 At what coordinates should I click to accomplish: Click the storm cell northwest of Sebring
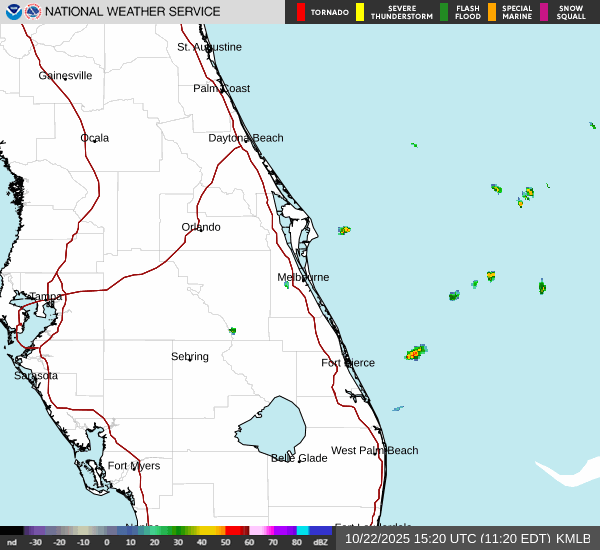coord(232,330)
